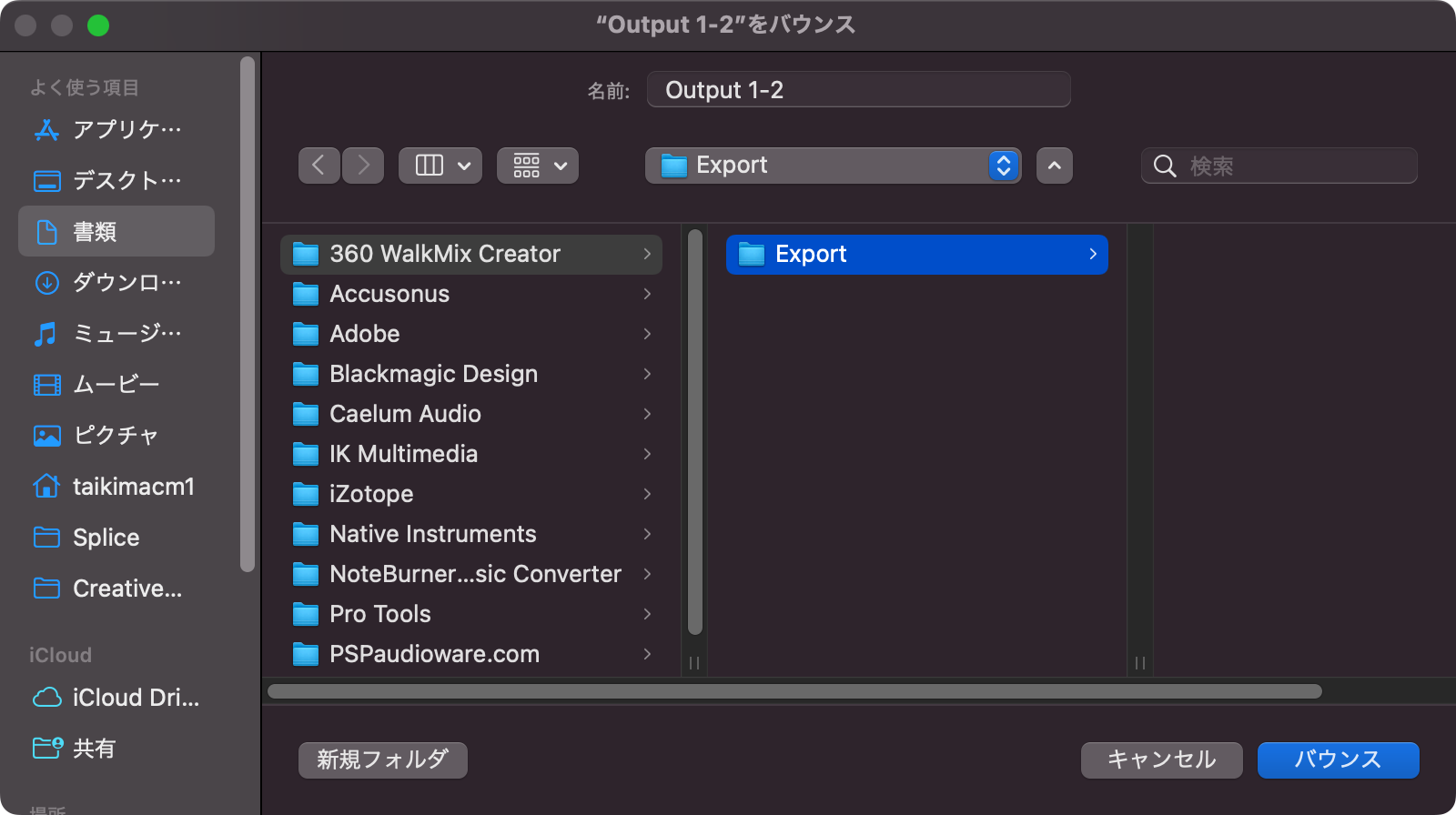Select the Pro Tools folder
1456x815 pixels.
tap(471, 614)
